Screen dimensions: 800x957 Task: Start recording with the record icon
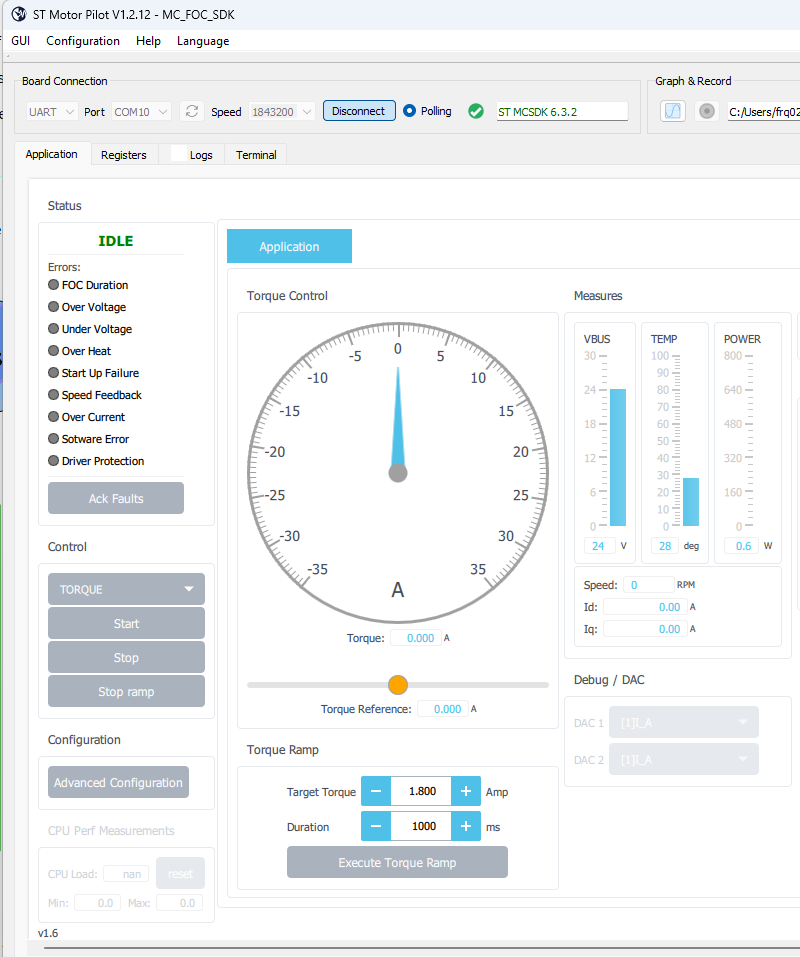tap(707, 111)
